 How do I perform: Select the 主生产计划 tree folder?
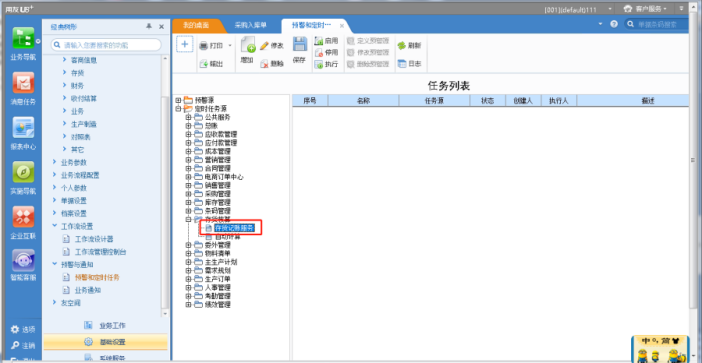(x=221, y=262)
